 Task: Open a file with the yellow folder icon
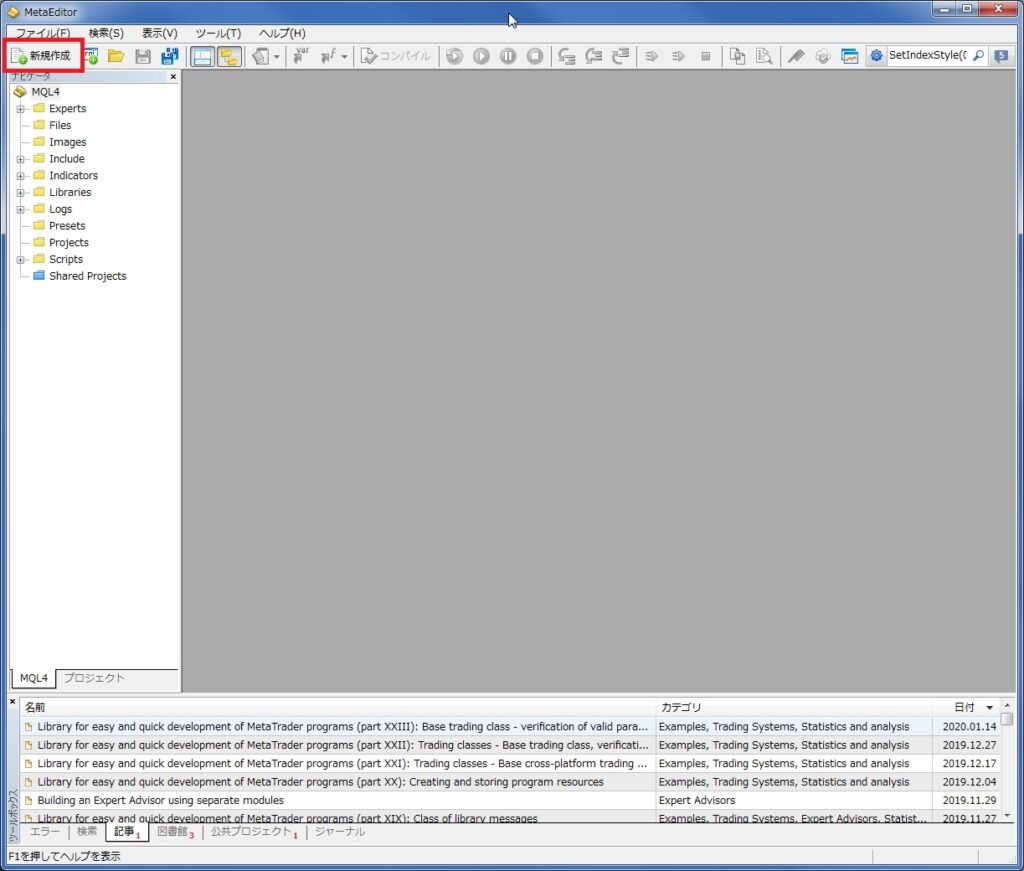116,56
